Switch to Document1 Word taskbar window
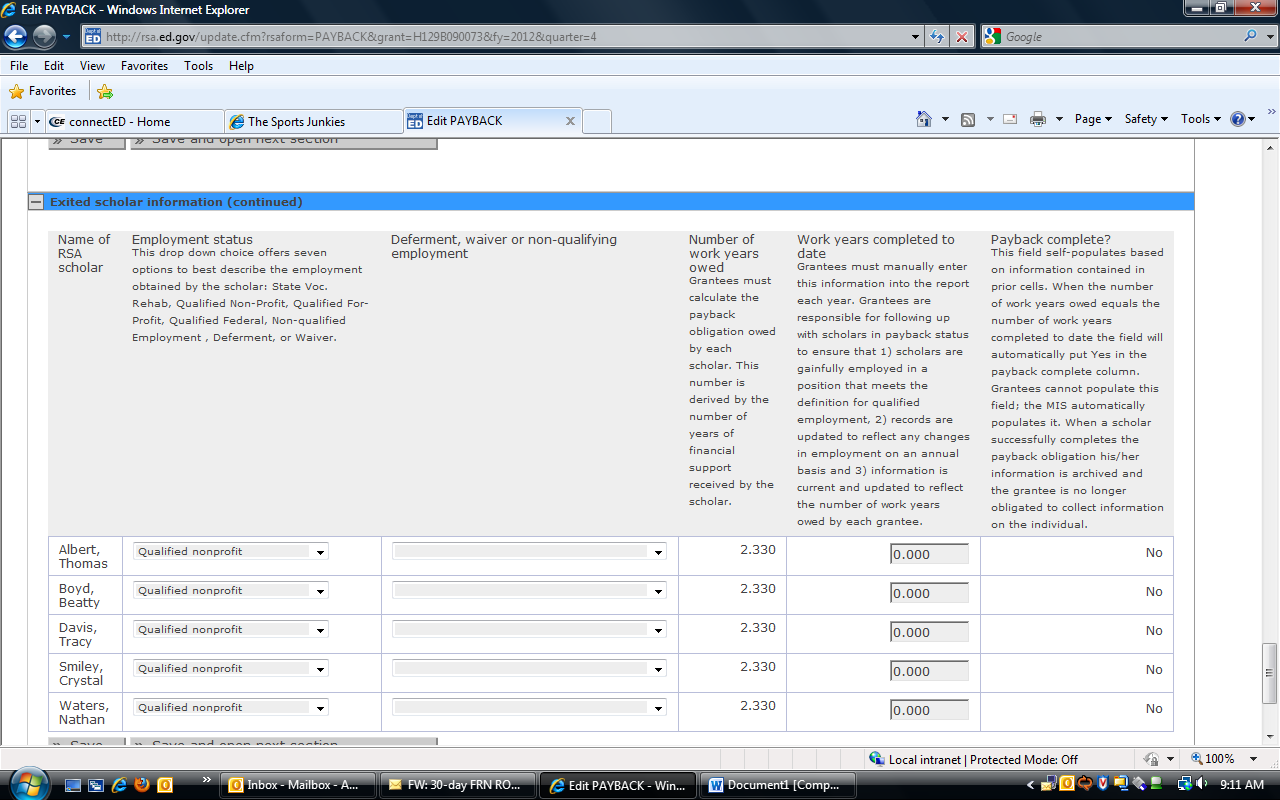 tap(777, 785)
